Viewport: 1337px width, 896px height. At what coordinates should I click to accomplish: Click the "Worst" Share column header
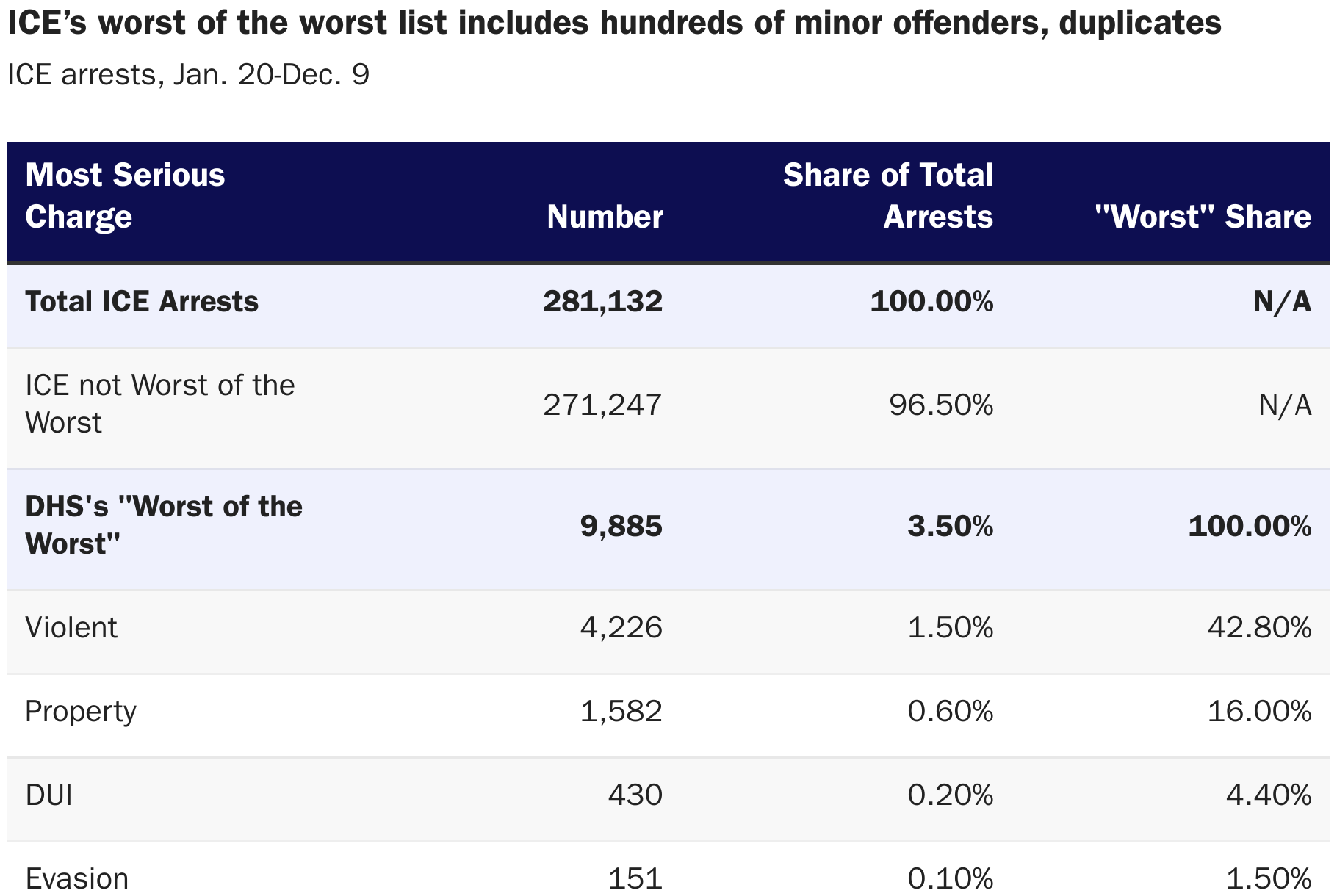click(x=1203, y=217)
